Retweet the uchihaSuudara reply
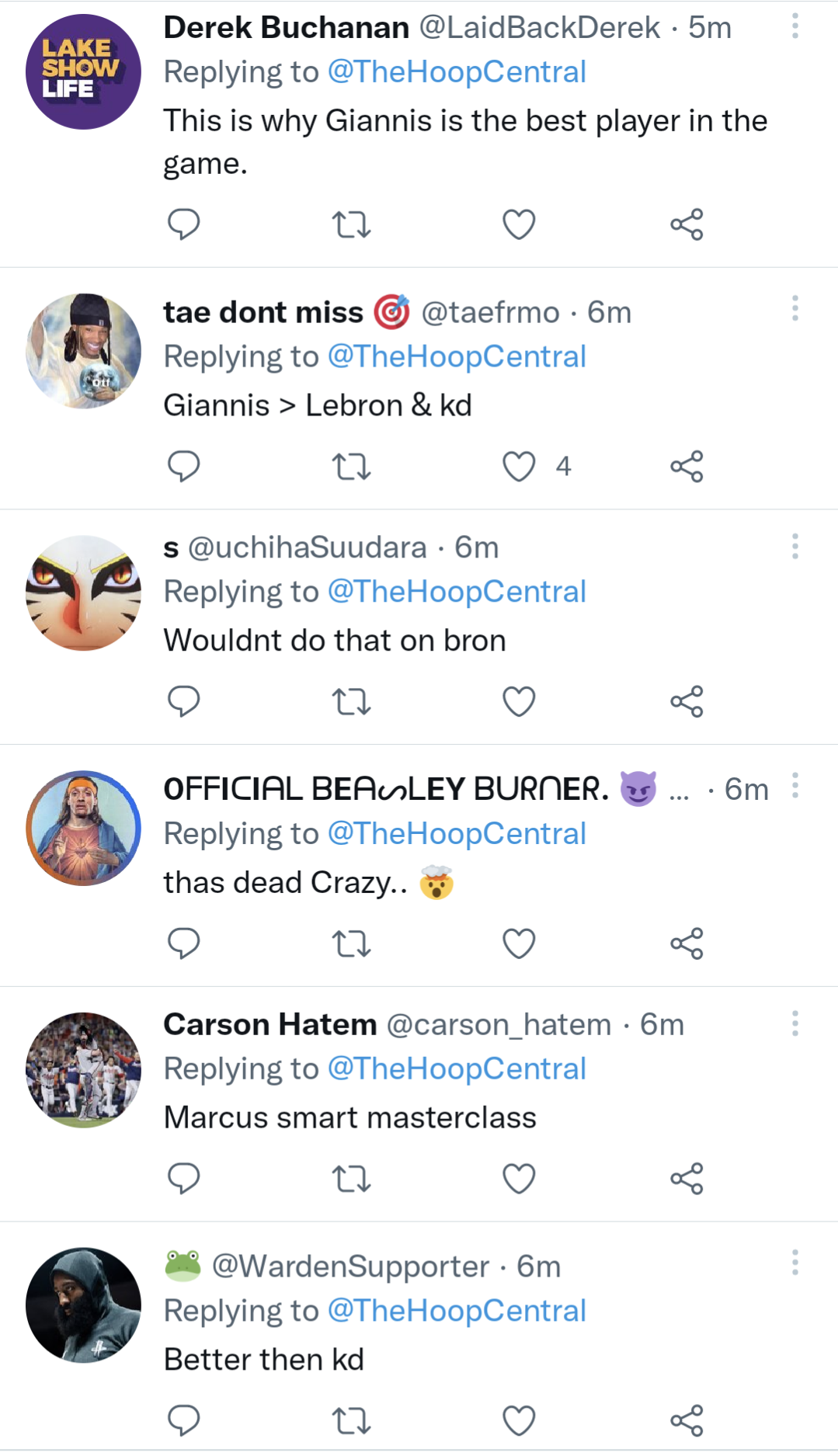This screenshot has width=838, height=1456. point(351,702)
